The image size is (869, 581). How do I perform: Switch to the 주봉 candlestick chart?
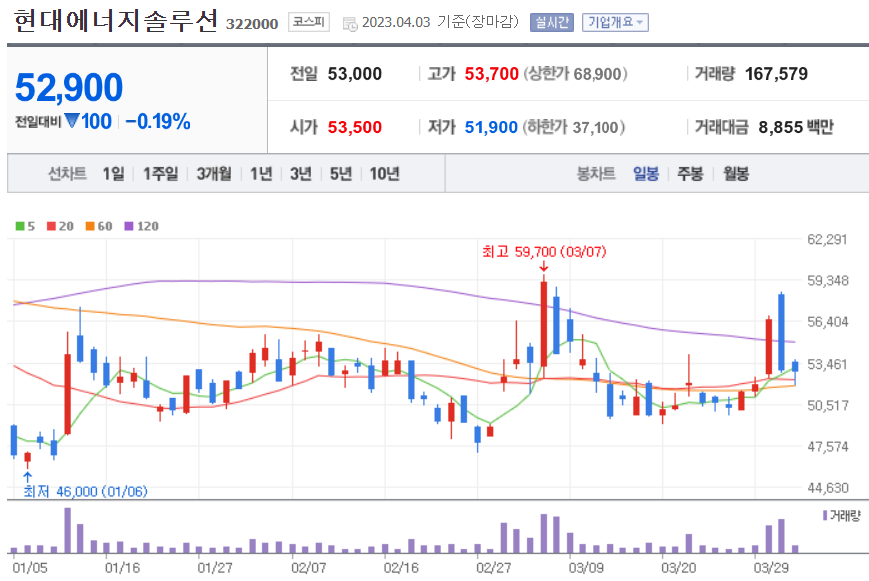point(690,174)
